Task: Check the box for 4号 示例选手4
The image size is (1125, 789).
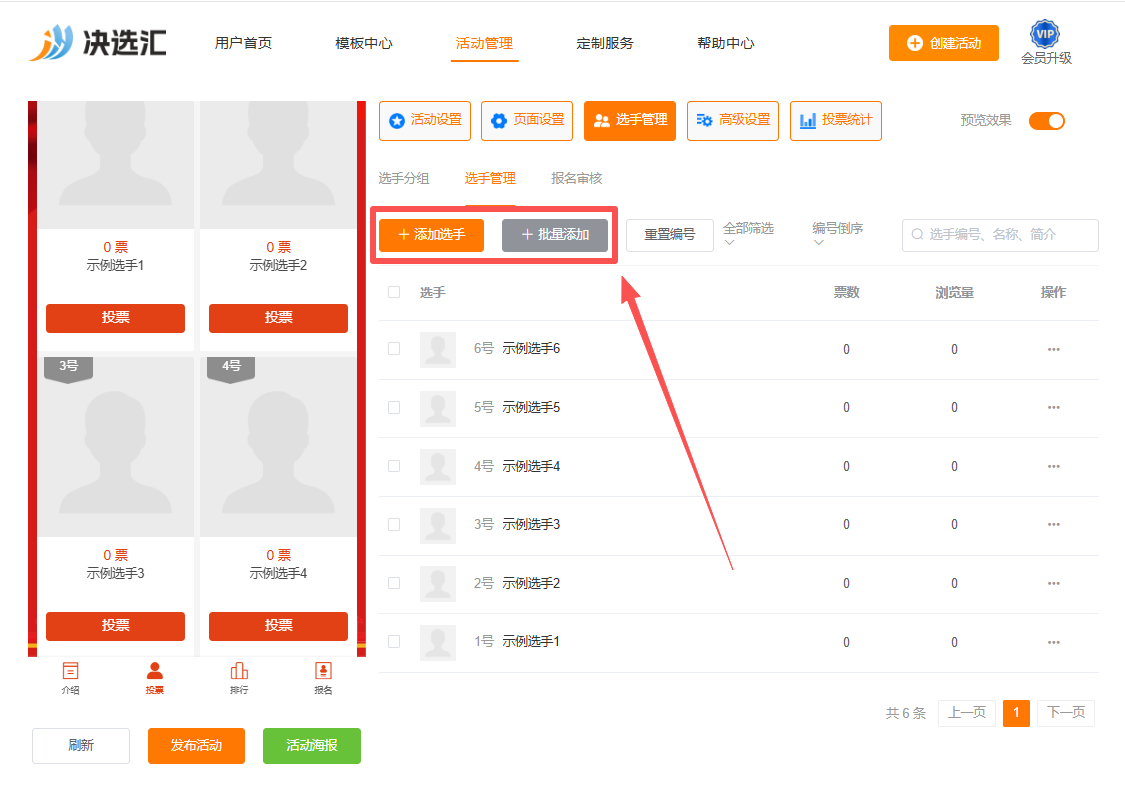Action: click(394, 466)
